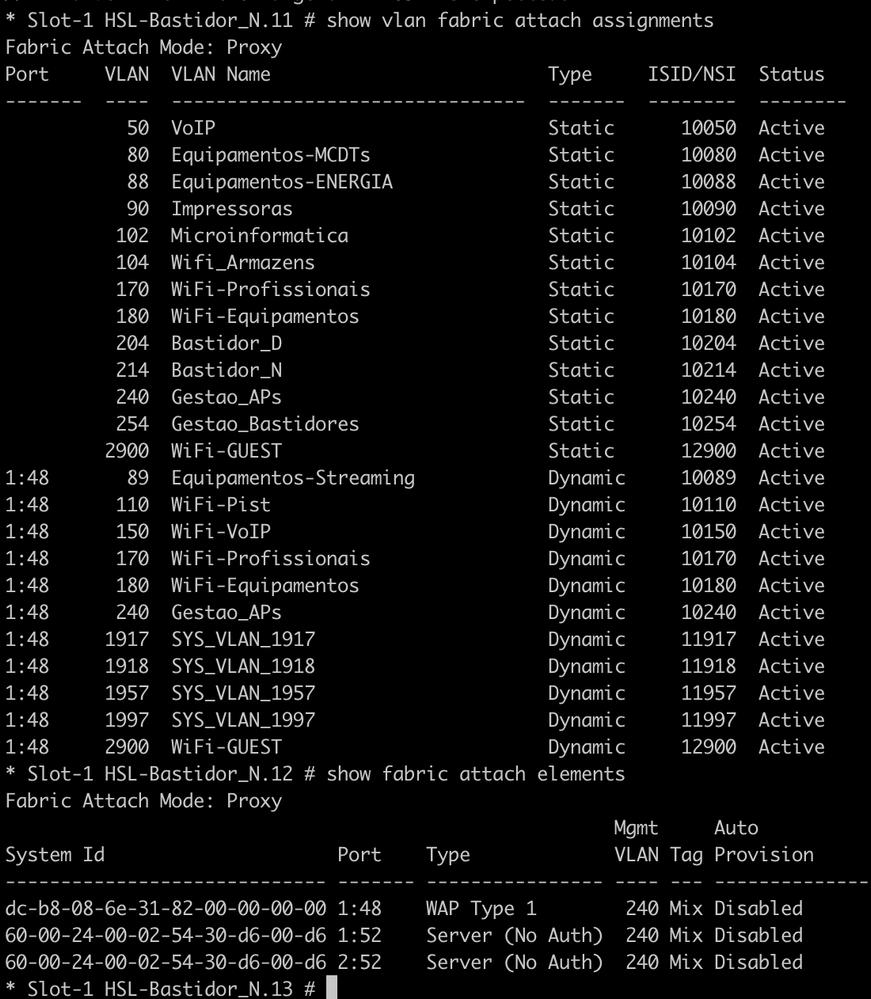871x999 pixels.
Task: Click the Equipamentos-ENERGIA VLAN name
Action: [x=281, y=182]
